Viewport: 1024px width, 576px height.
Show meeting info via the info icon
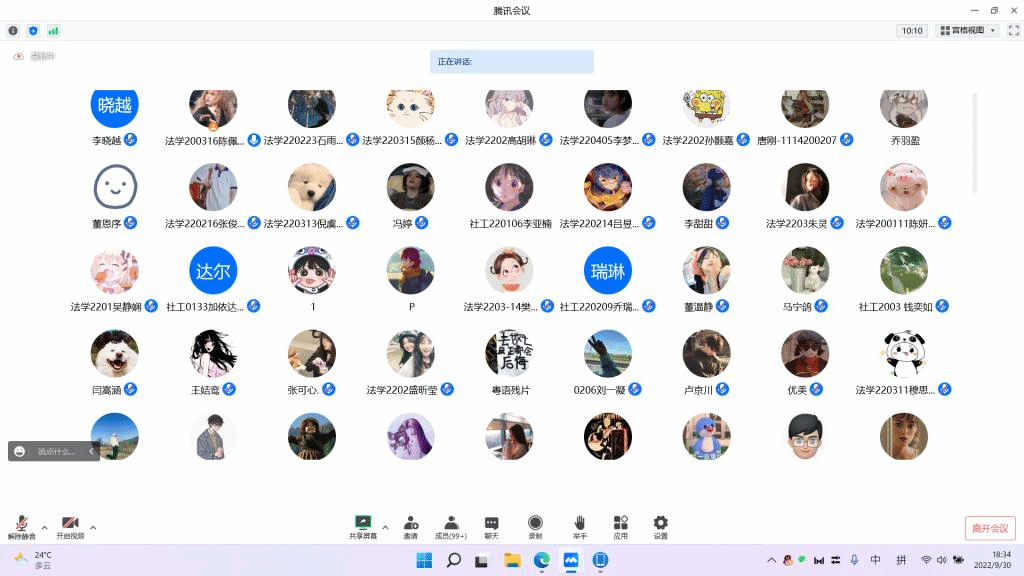[x=13, y=31]
